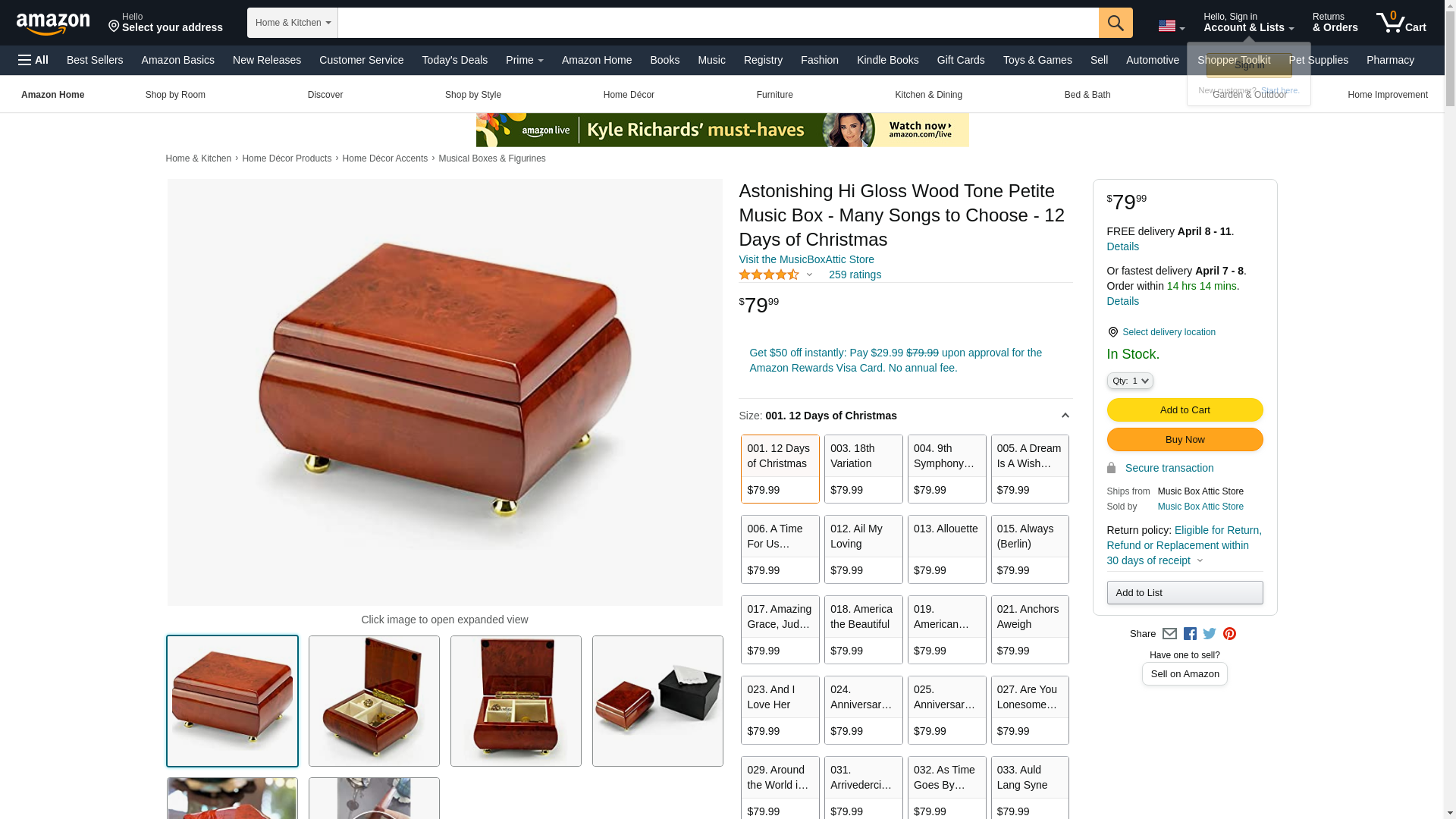The height and width of the screenshot is (819, 1456).
Task: Share product on Pinterest icon
Action: click(1229, 634)
